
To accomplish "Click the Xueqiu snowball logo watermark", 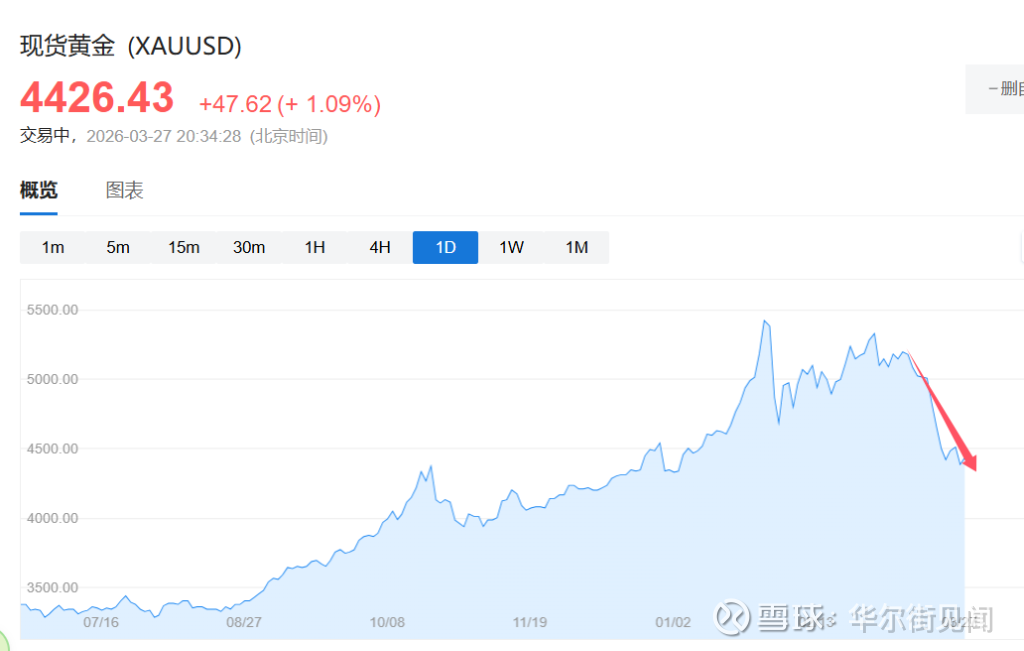I will (x=731, y=617).
